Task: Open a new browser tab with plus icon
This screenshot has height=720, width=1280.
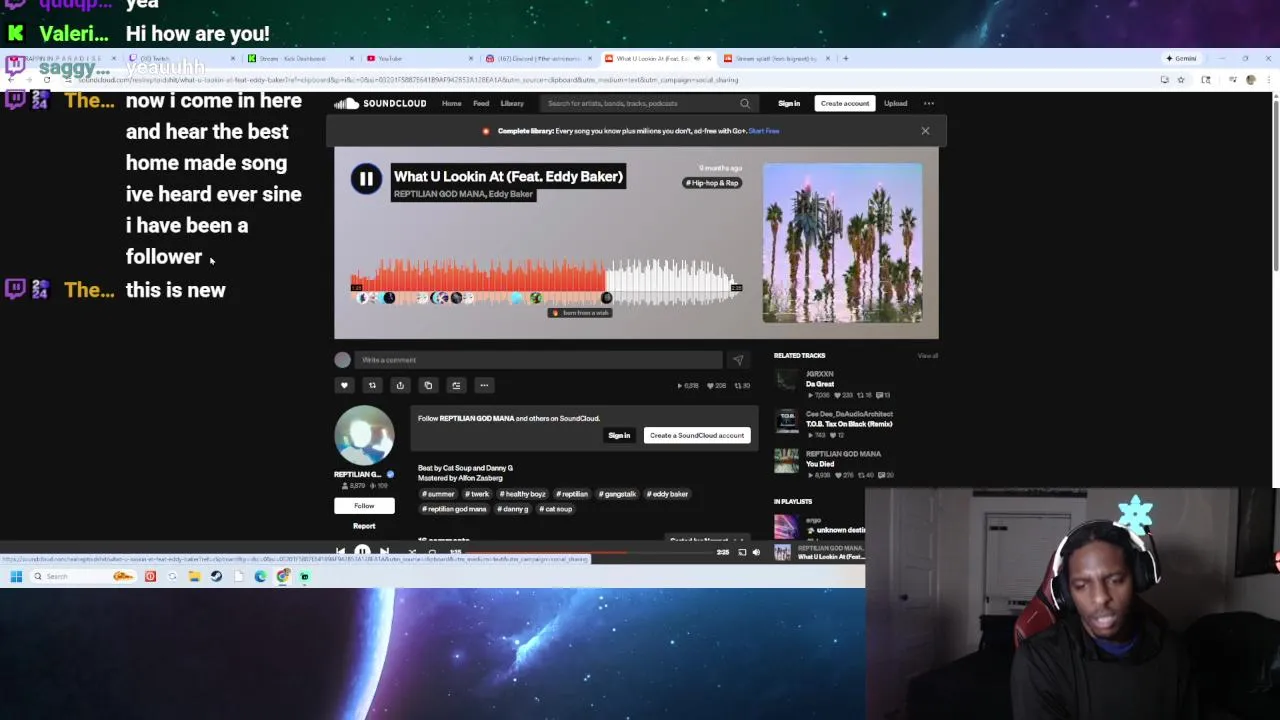Action: [845, 58]
